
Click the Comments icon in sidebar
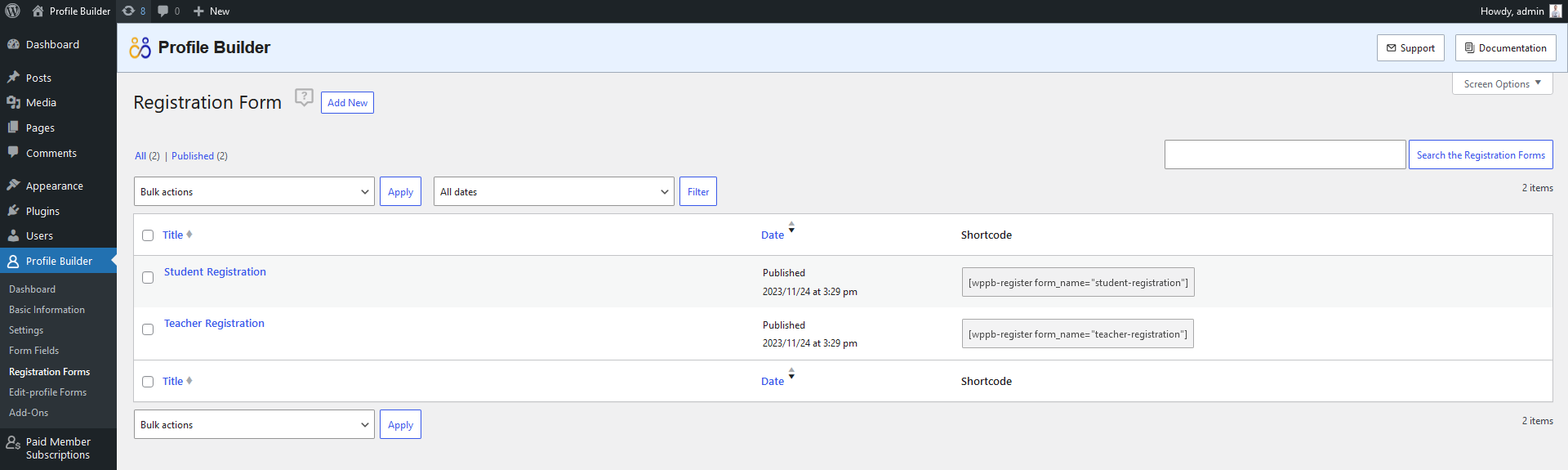[x=13, y=153]
